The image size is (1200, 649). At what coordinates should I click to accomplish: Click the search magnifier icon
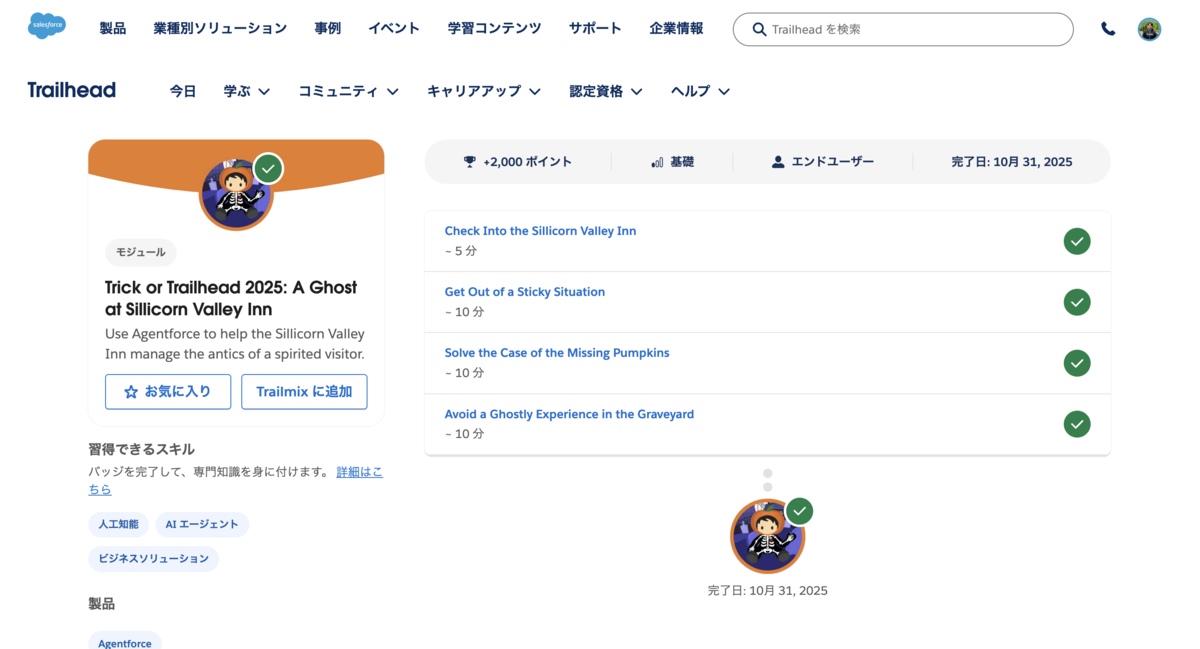click(759, 30)
